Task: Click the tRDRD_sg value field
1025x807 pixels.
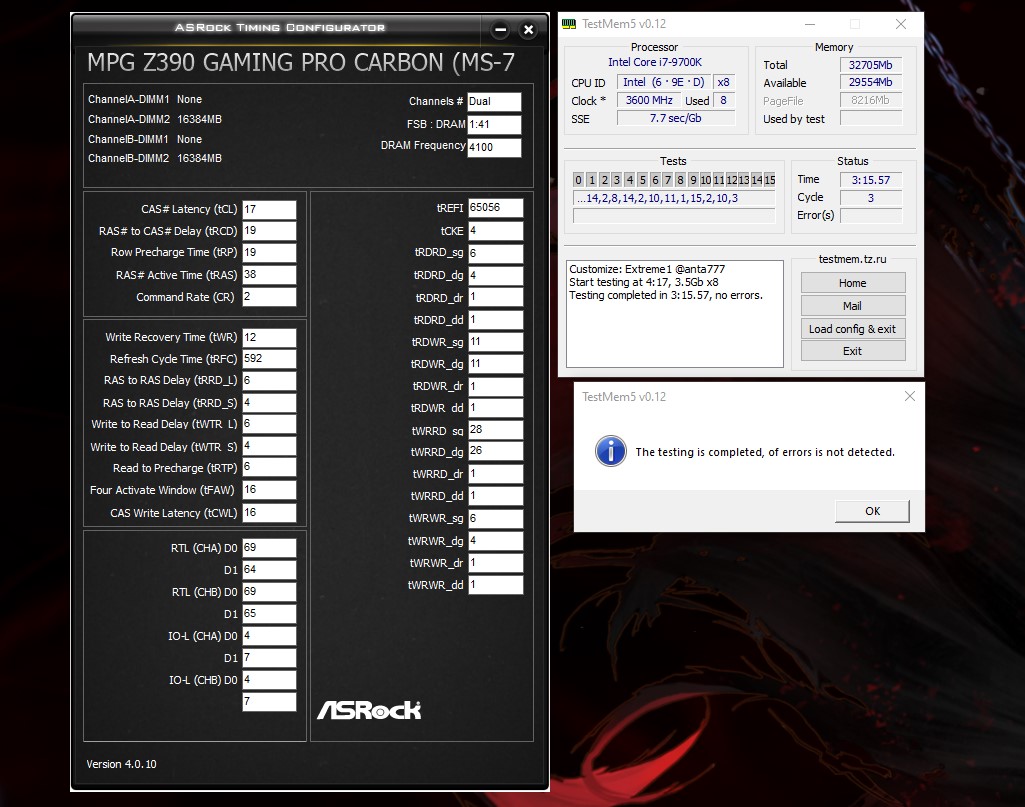Action: click(496, 254)
